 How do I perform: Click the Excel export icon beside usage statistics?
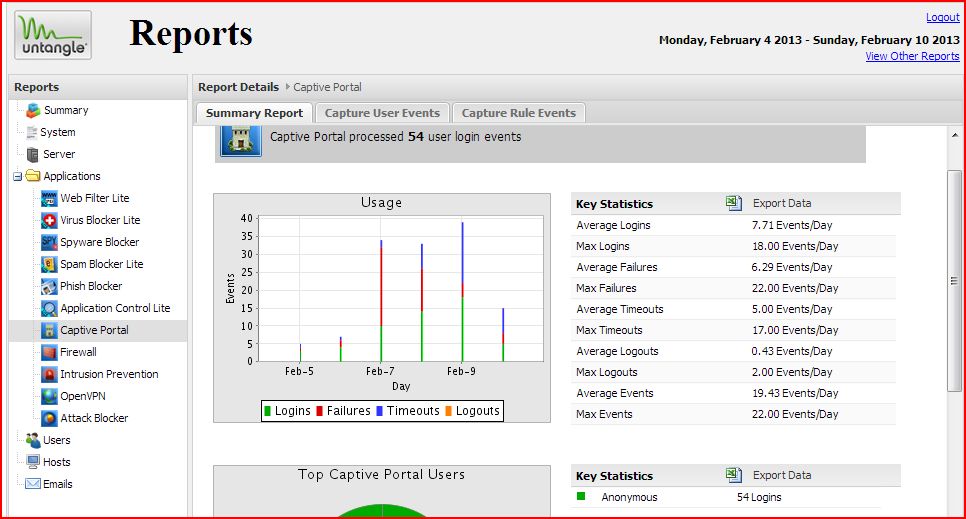(734, 203)
